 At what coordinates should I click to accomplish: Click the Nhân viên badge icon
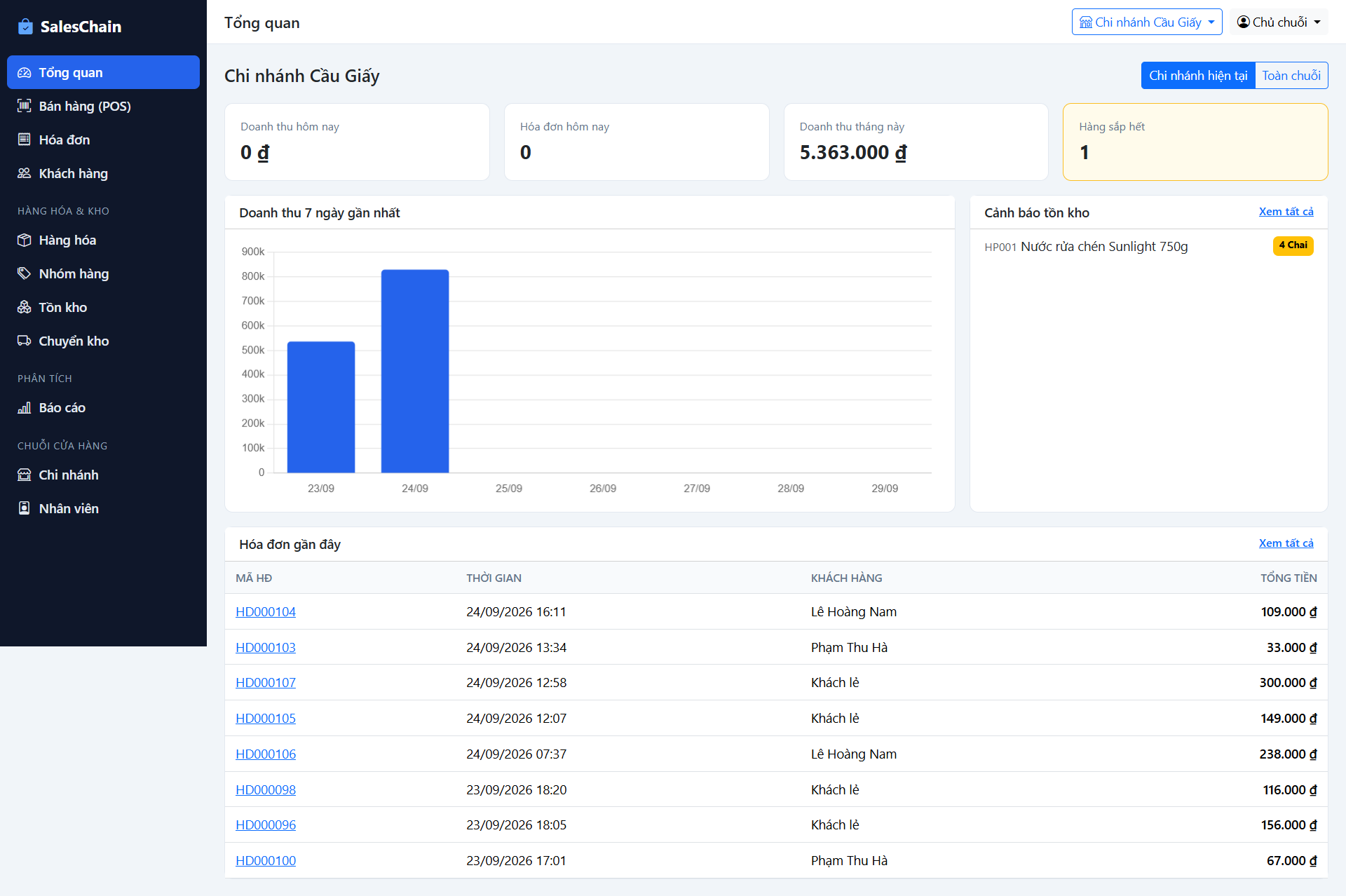point(25,508)
